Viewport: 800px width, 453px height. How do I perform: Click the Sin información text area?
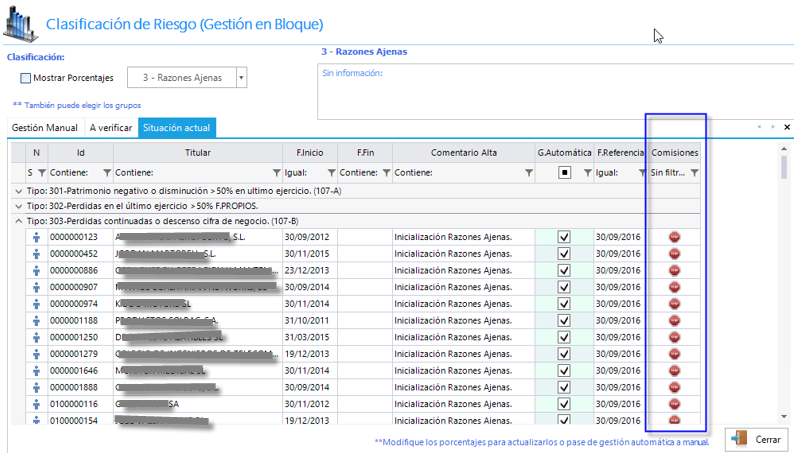point(556,92)
